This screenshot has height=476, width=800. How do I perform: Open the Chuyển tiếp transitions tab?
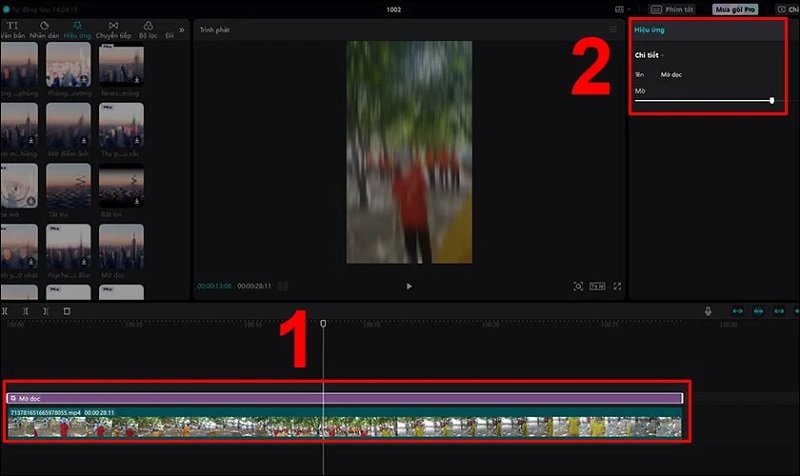(114, 29)
